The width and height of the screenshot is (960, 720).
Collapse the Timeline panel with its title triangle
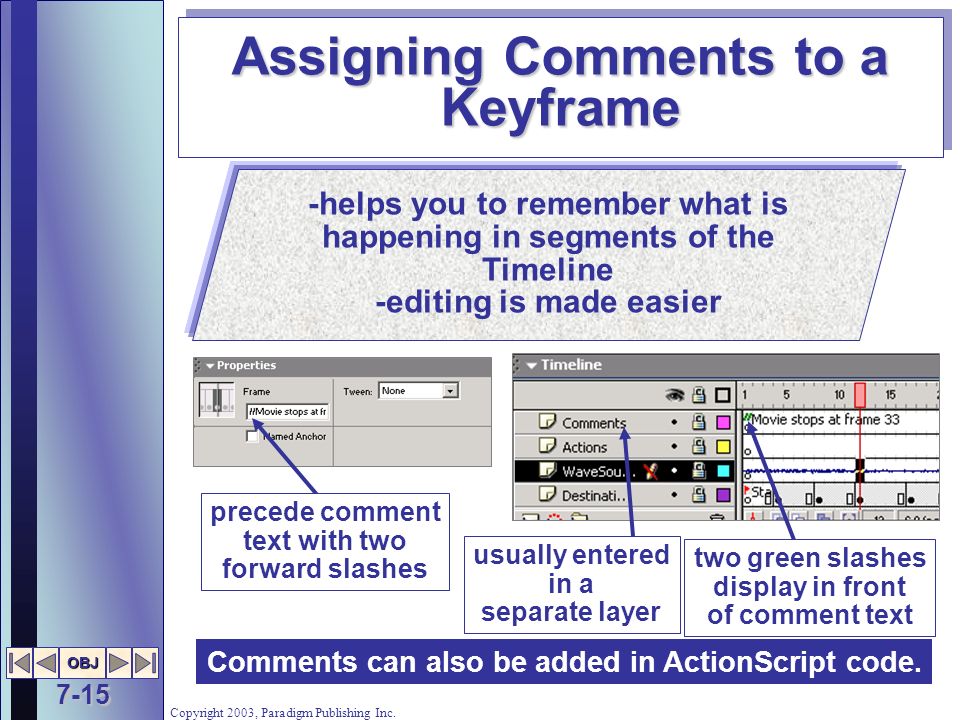click(531, 366)
